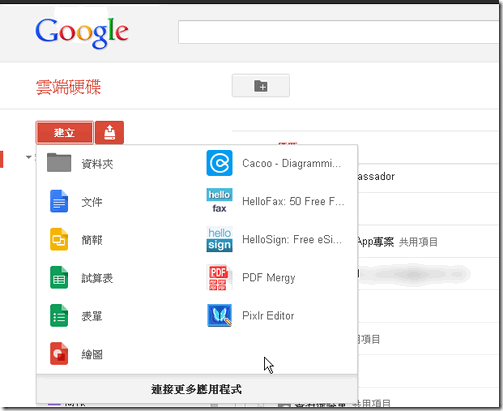This screenshot has height=411, width=503.
Task: Select the Cacoo blue app icon
Action: 219,163
